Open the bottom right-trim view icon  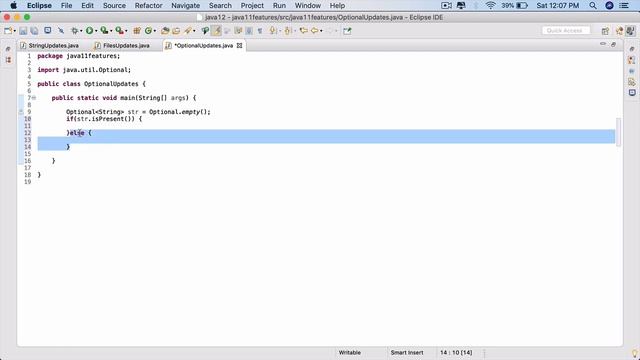[x=632, y=93]
